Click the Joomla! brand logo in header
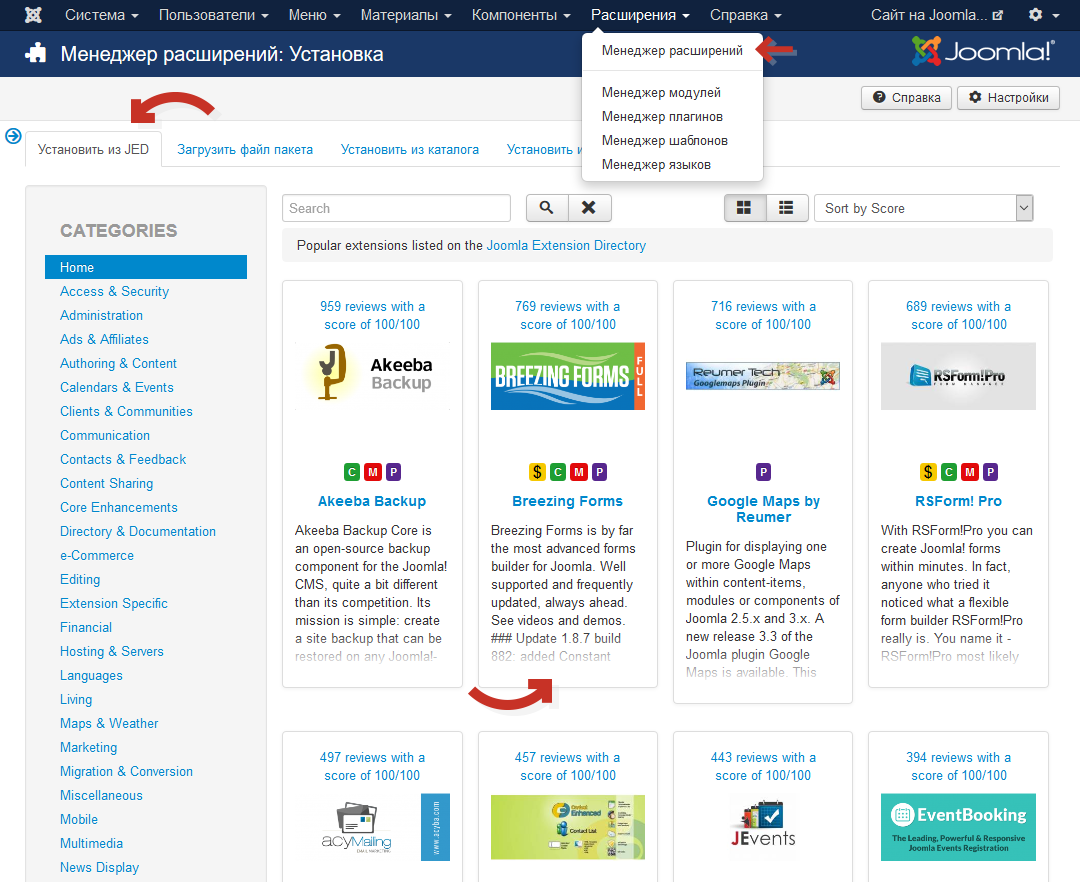 983,51
